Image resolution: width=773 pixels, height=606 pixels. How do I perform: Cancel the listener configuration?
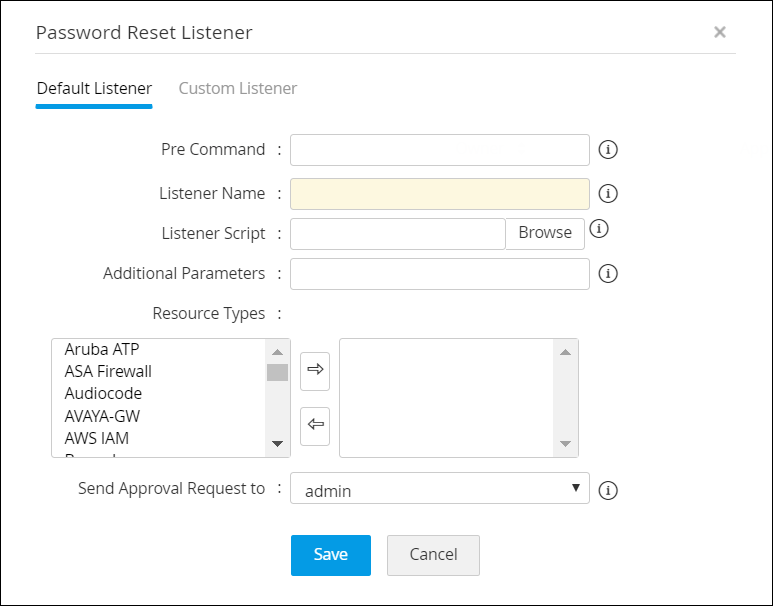(433, 555)
